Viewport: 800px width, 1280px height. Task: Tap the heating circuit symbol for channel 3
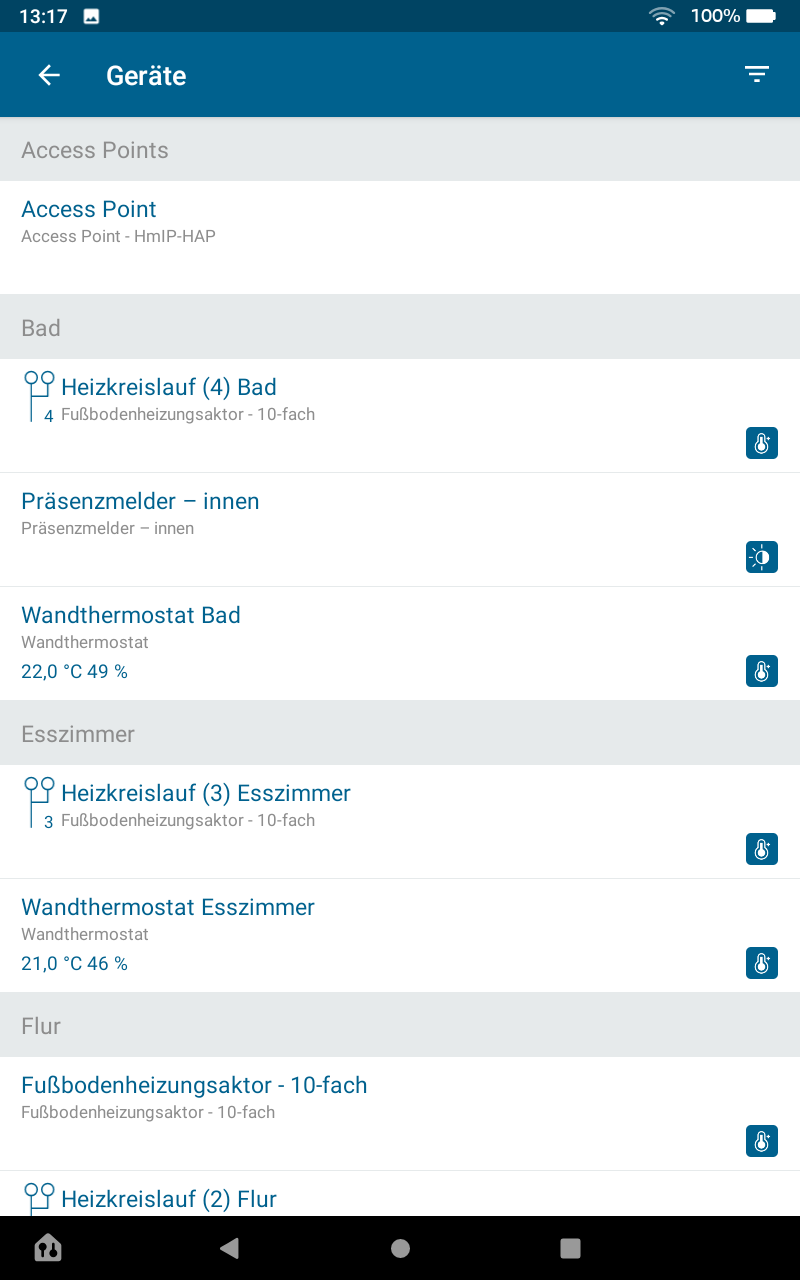[x=39, y=803]
